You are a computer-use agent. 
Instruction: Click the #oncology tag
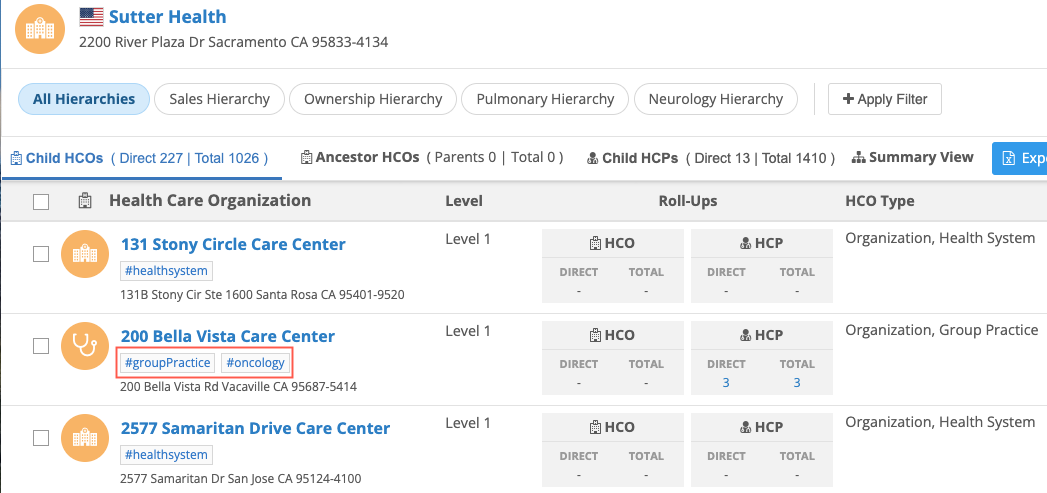pyautogui.click(x=256, y=363)
